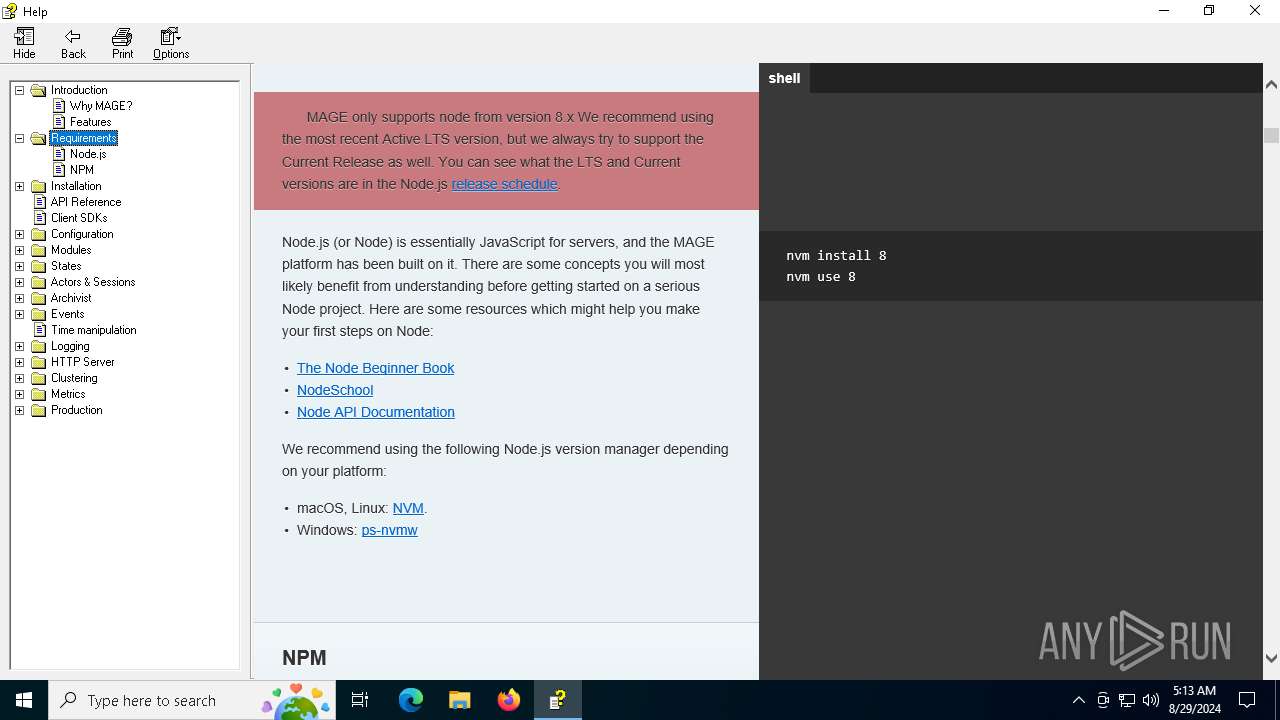Viewport: 1280px width, 720px height.
Task: Select the Features topic
Action: [90, 122]
